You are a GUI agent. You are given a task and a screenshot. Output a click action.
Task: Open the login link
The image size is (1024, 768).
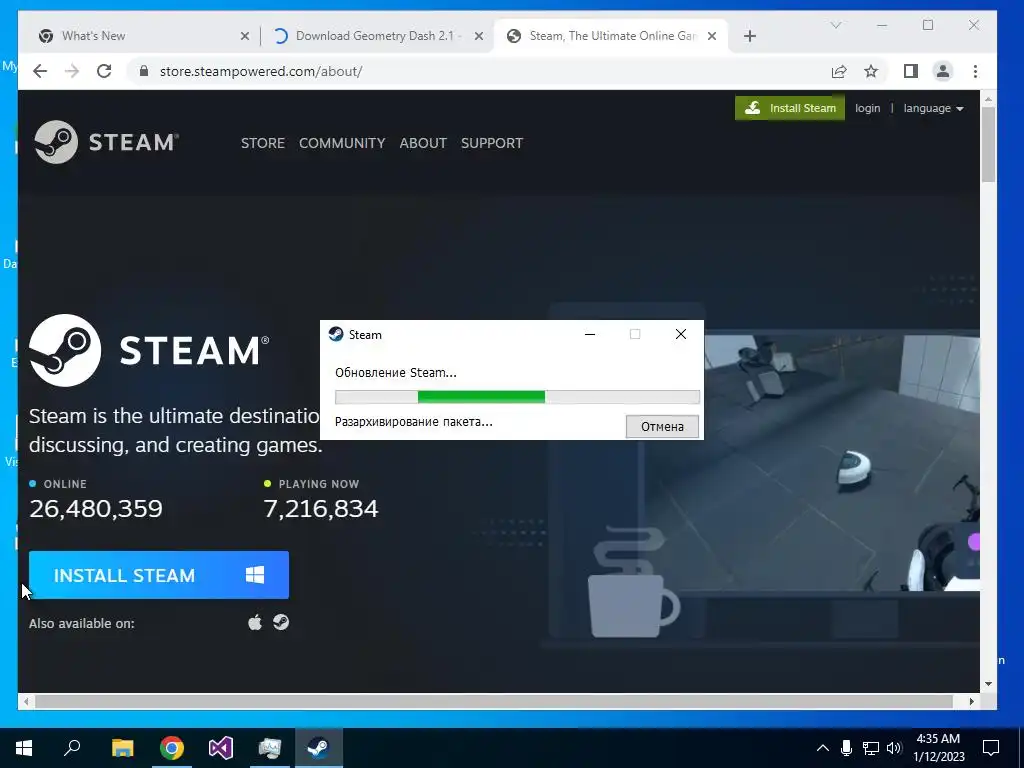pos(867,108)
